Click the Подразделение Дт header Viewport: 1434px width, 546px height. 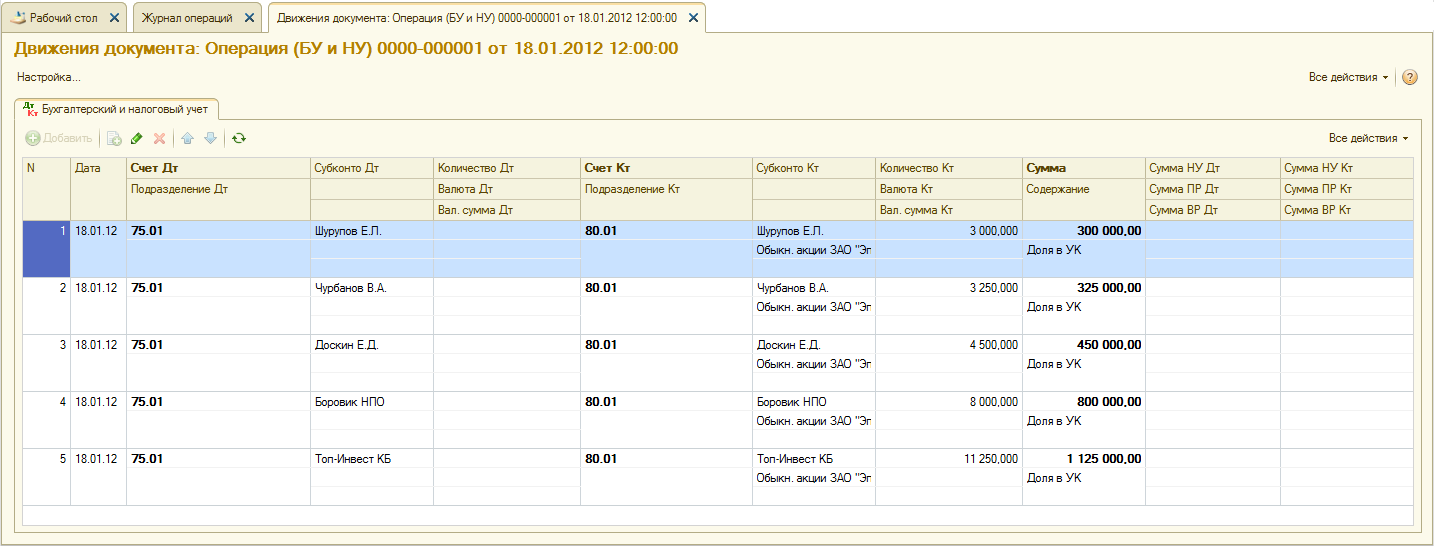(218, 189)
